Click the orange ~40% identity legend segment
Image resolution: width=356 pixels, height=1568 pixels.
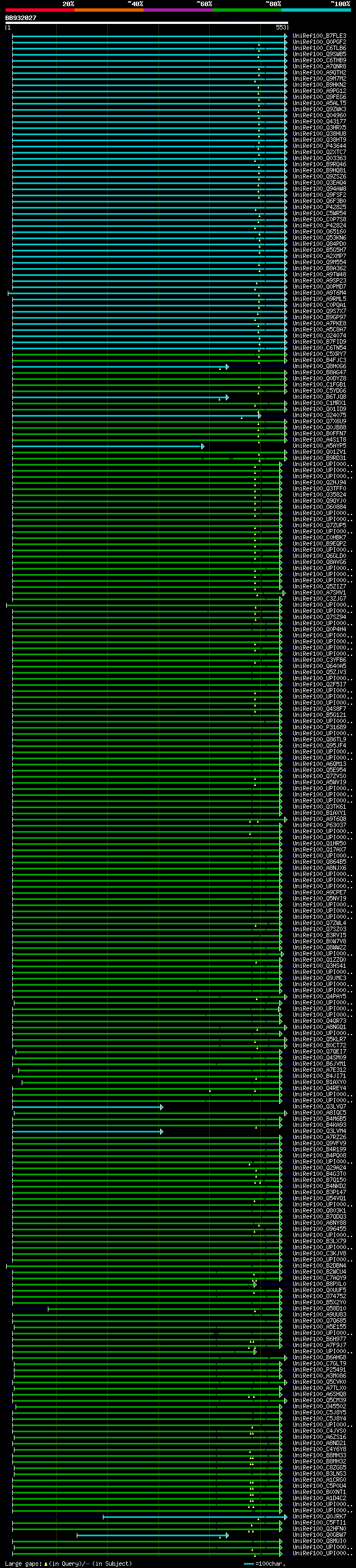pos(109,10)
